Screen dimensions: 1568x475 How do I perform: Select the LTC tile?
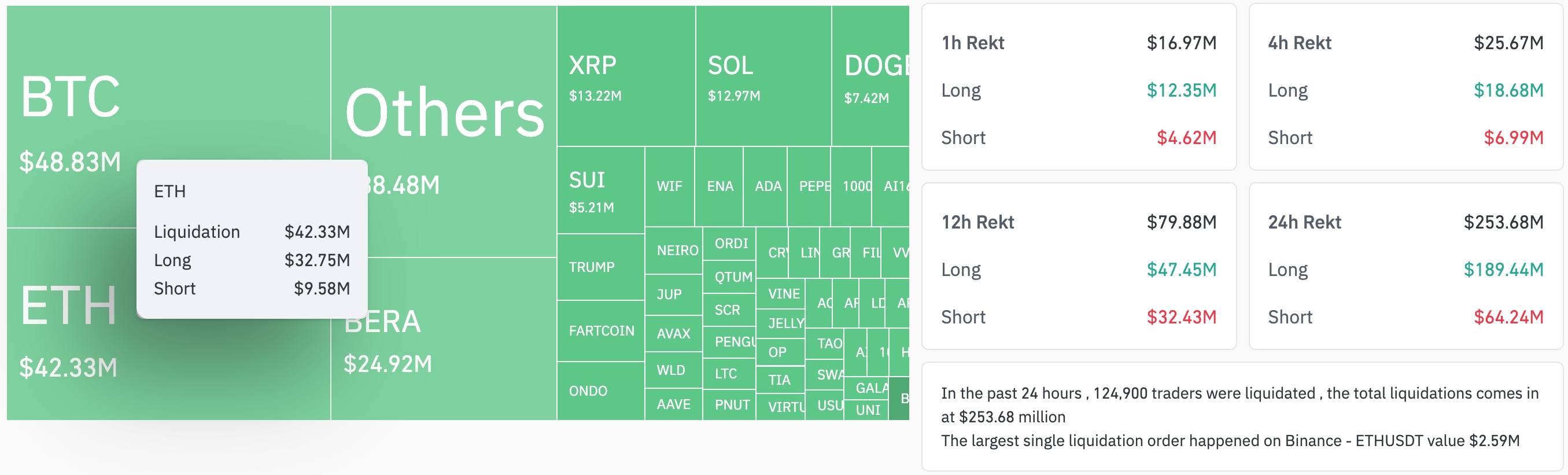[729, 373]
